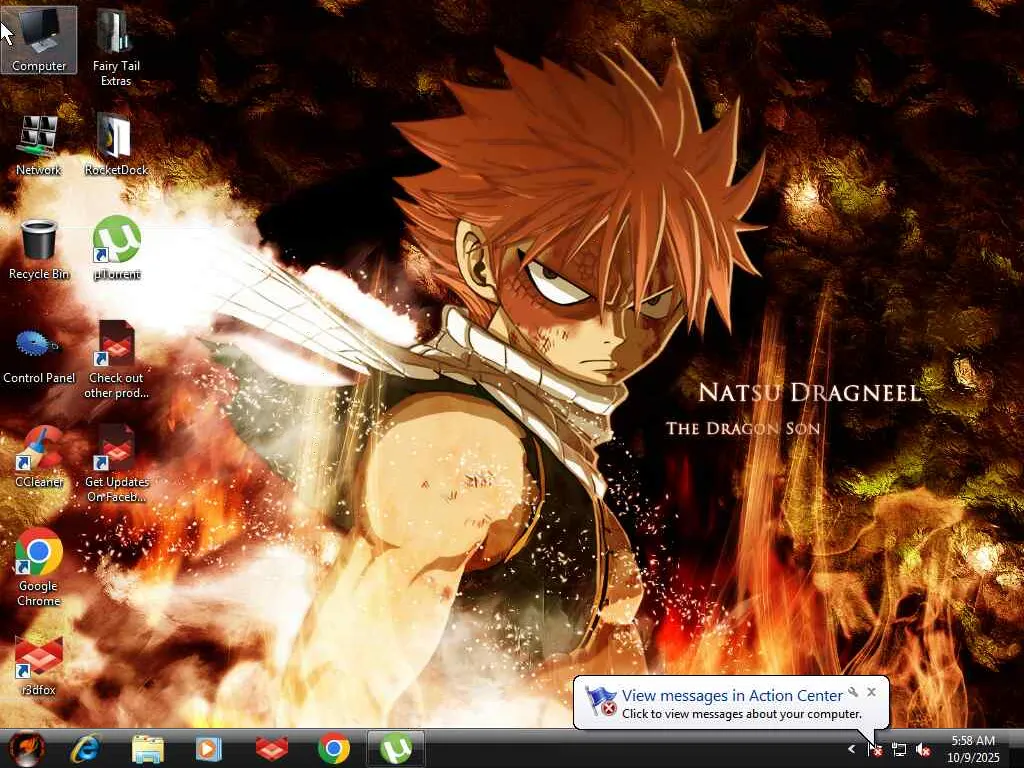Open the clock showing 5:58 AM
Screen dimensions: 1024x768
(x=973, y=749)
